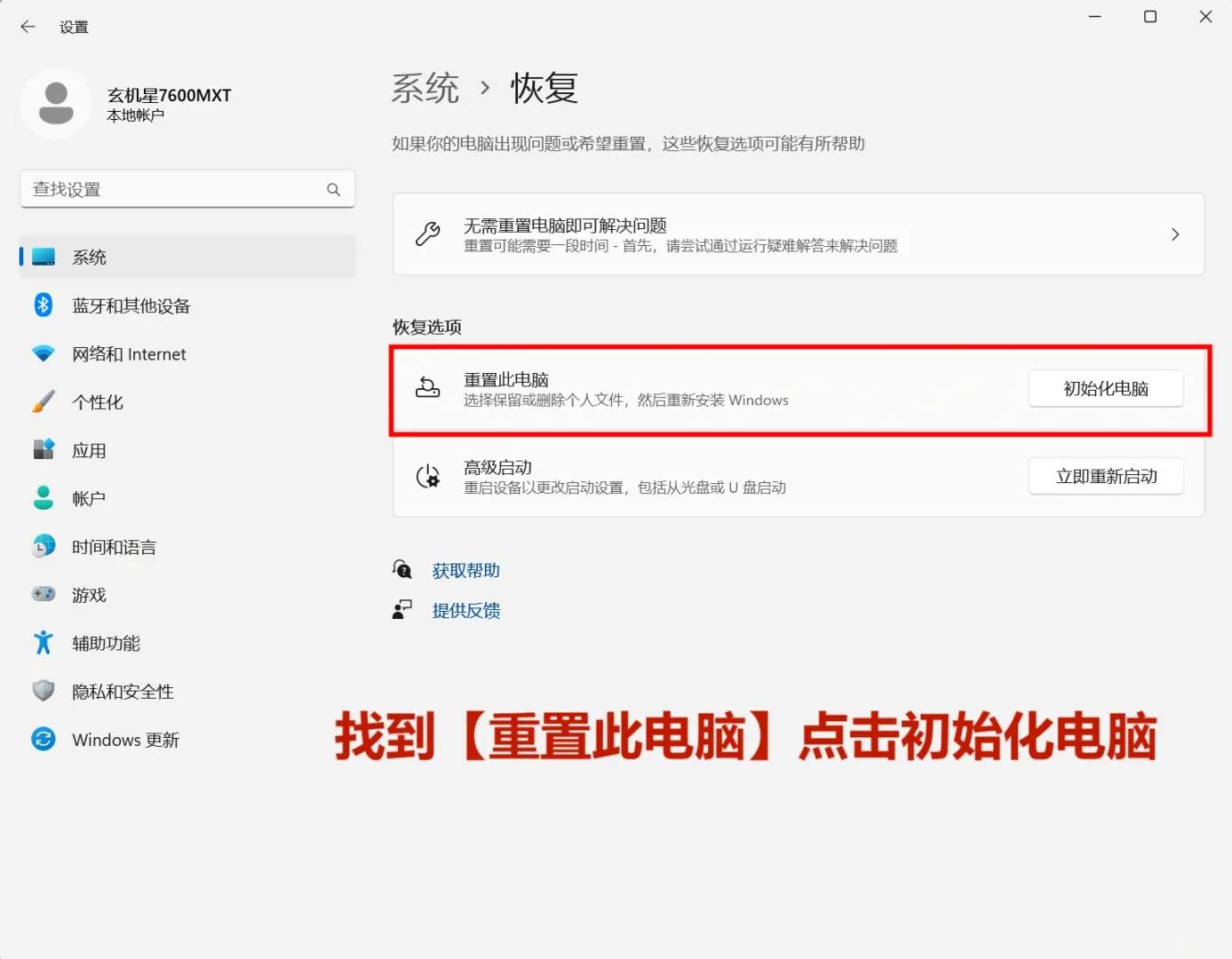Click into the 查找设置 search field
This screenshot has width=1232, height=959.
pyautogui.click(x=187, y=189)
